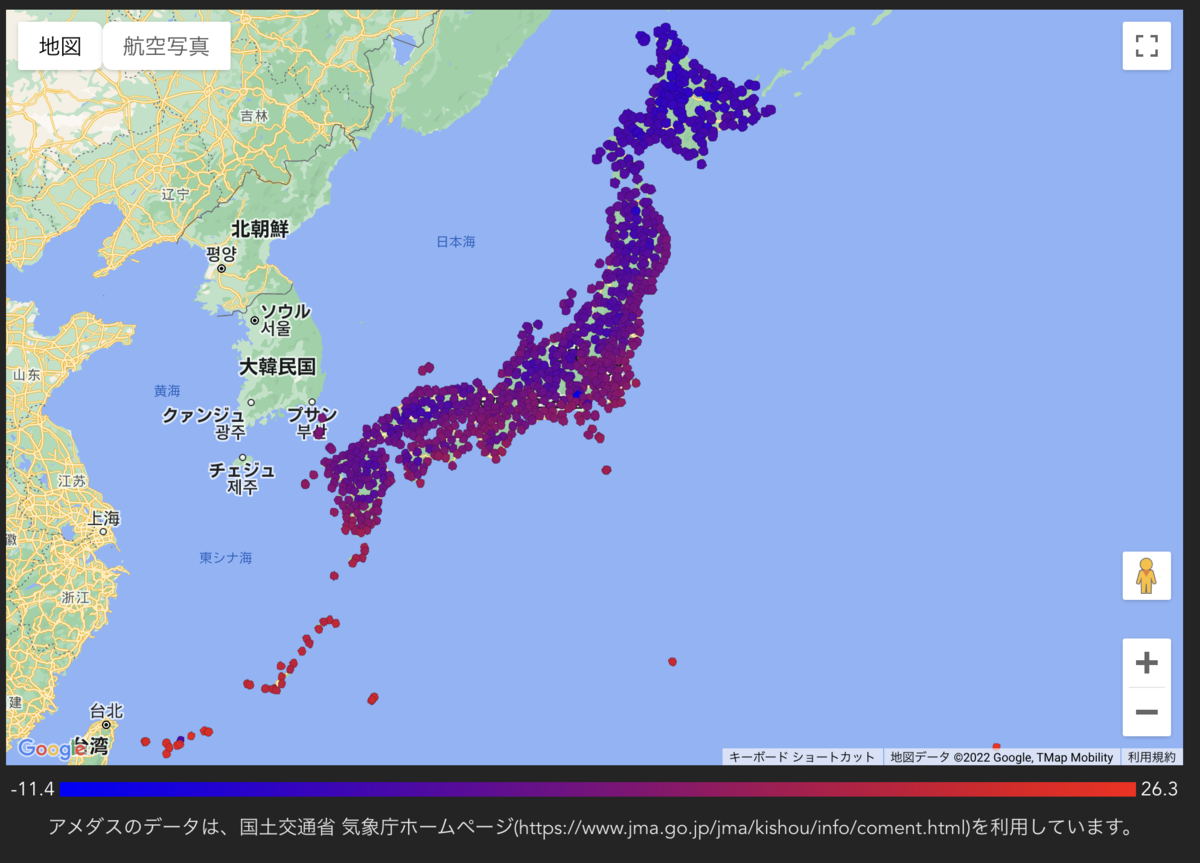Click the 上海 city label
Image resolution: width=1200 pixels, height=863 pixels.
coord(103,518)
